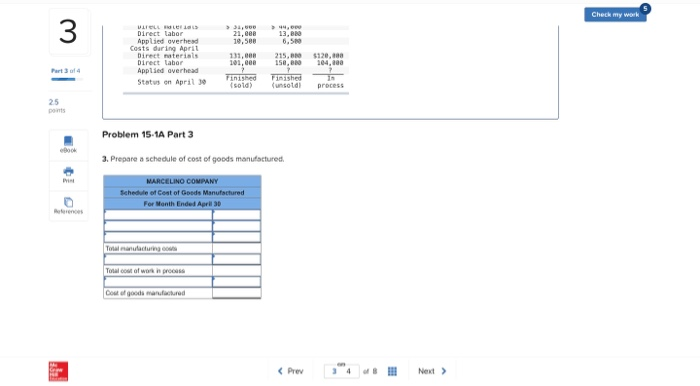Open second row label dropdown in schedule
The image size is (700, 386).
pyautogui.click(x=158, y=226)
